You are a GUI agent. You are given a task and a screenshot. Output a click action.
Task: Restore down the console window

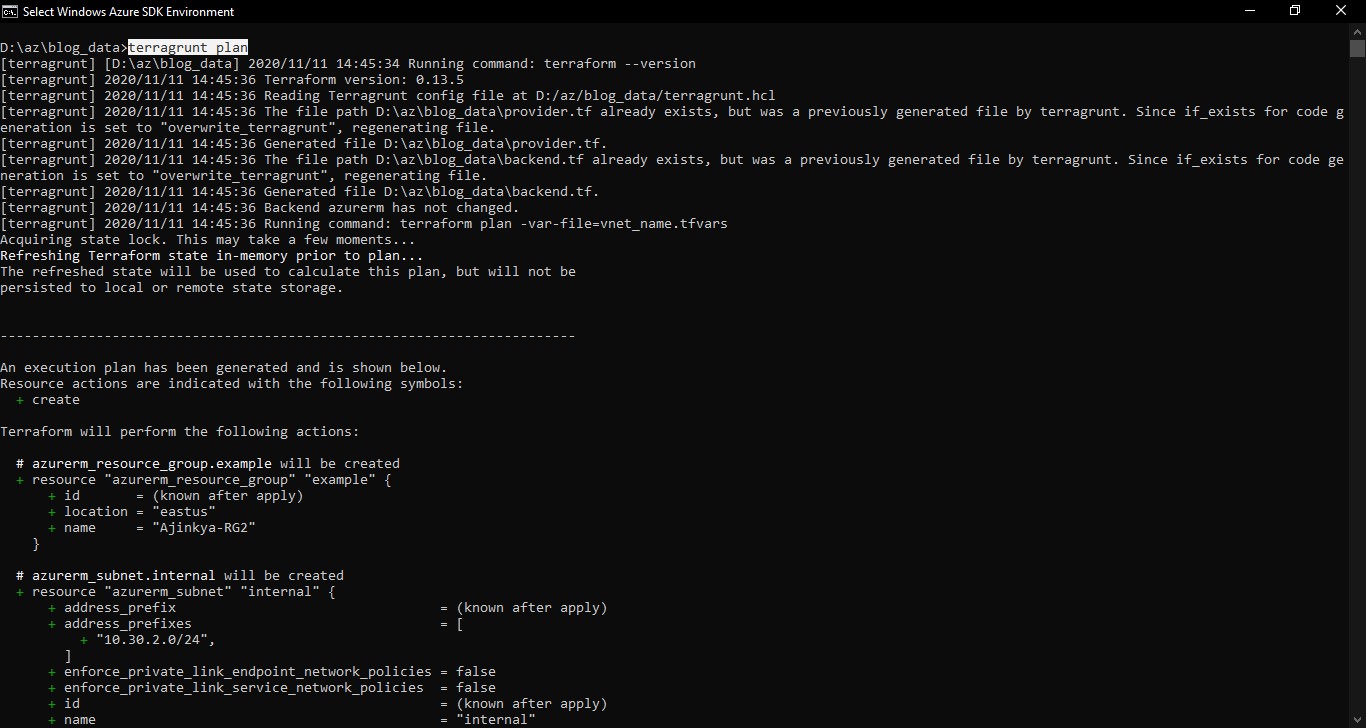point(1295,11)
